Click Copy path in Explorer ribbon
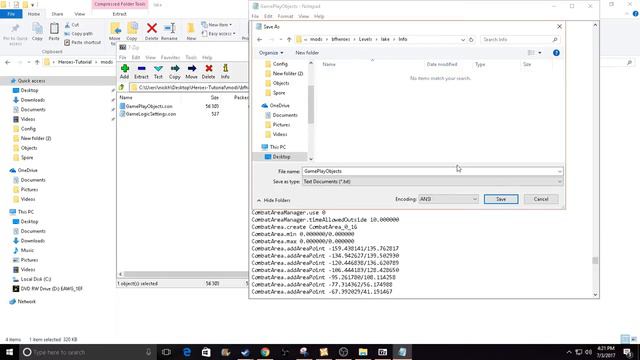Screen dimensions: 640x360 [78, 33]
